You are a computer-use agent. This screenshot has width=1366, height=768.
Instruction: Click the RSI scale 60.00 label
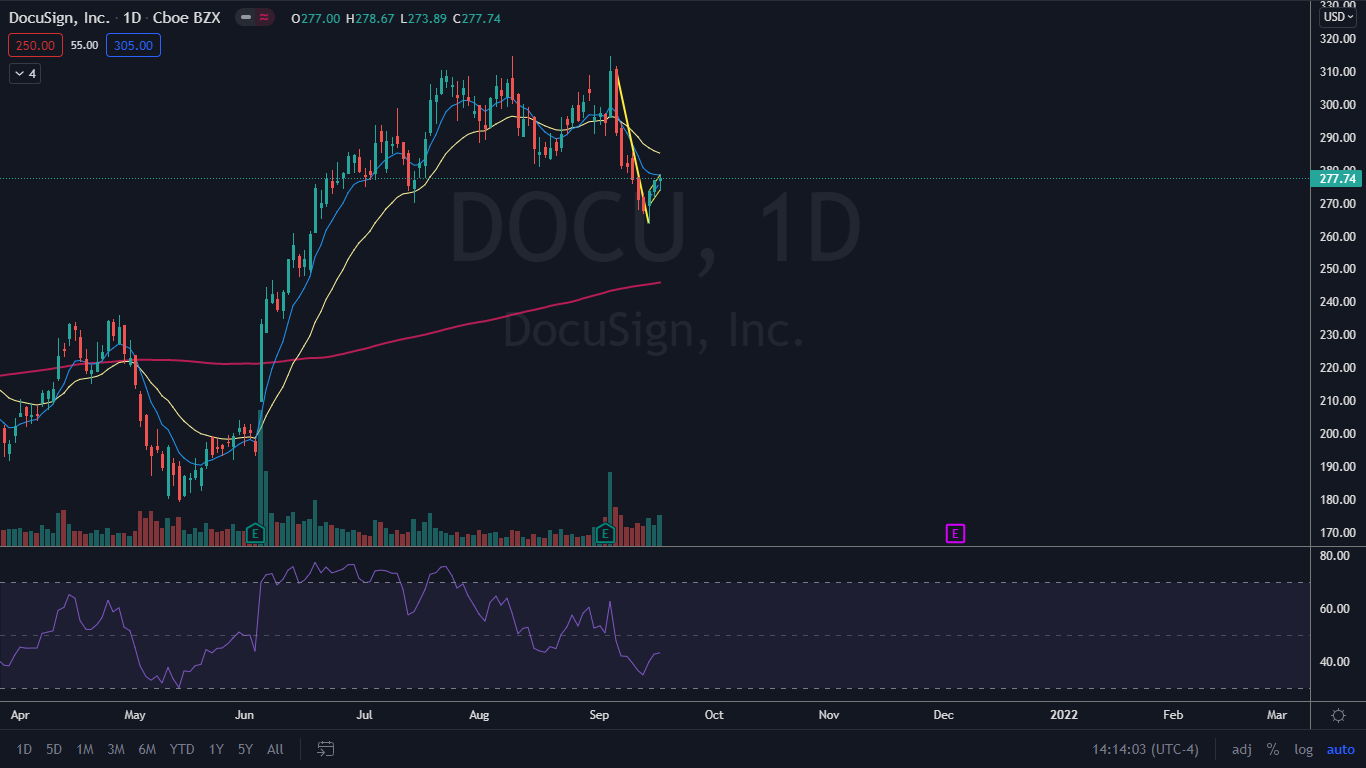click(x=1337, y=608)
